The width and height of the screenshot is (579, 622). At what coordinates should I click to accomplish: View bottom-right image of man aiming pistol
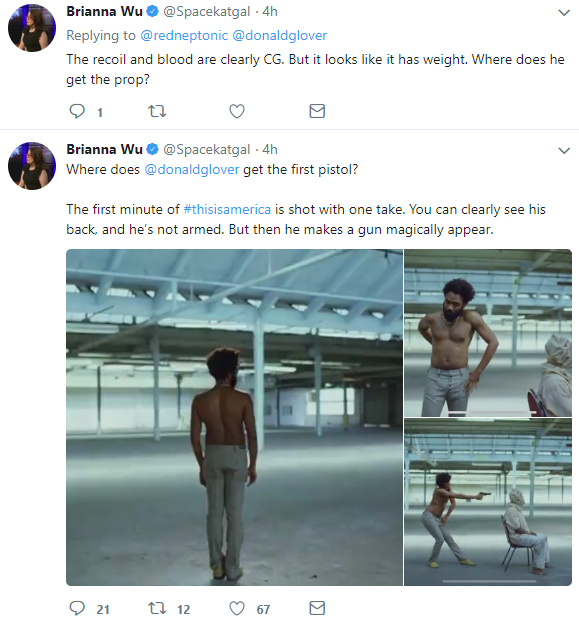coord(488,502)
